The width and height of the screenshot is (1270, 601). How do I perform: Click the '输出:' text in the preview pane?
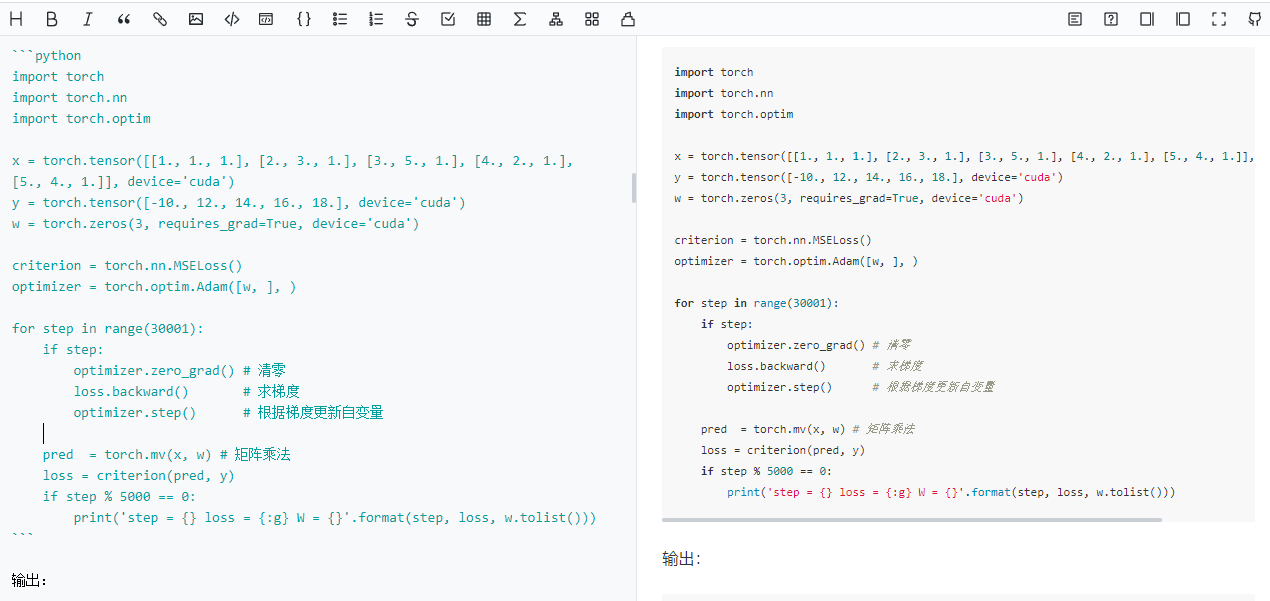(681, 559)
